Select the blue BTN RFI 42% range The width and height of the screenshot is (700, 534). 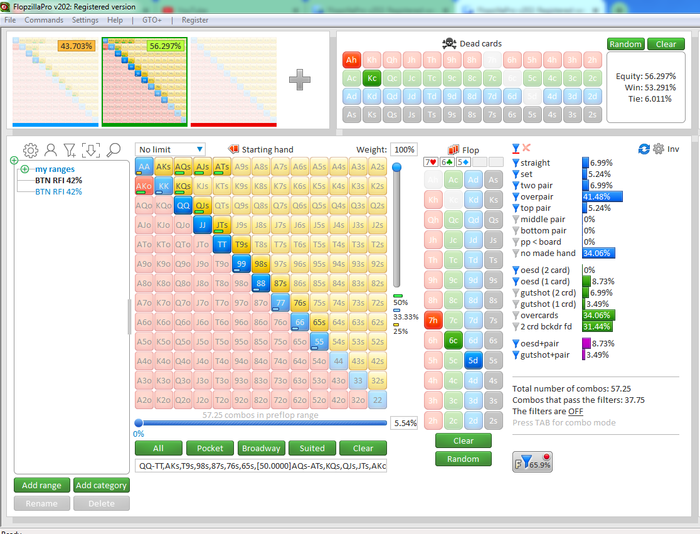click(x=58, y=192)
